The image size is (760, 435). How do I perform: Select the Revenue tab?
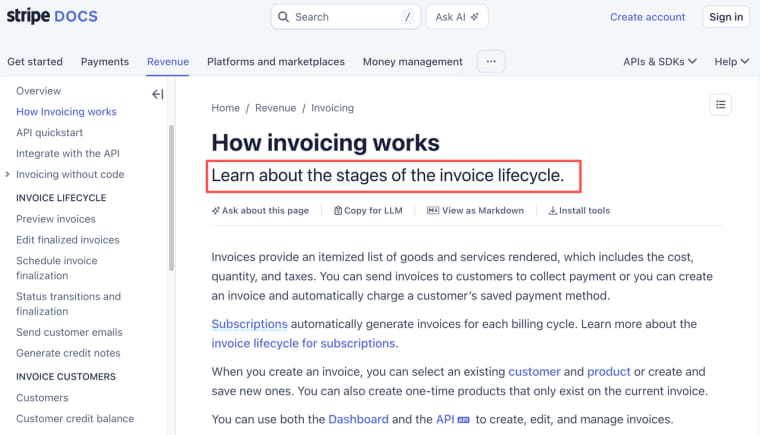(x=168, y=62)
